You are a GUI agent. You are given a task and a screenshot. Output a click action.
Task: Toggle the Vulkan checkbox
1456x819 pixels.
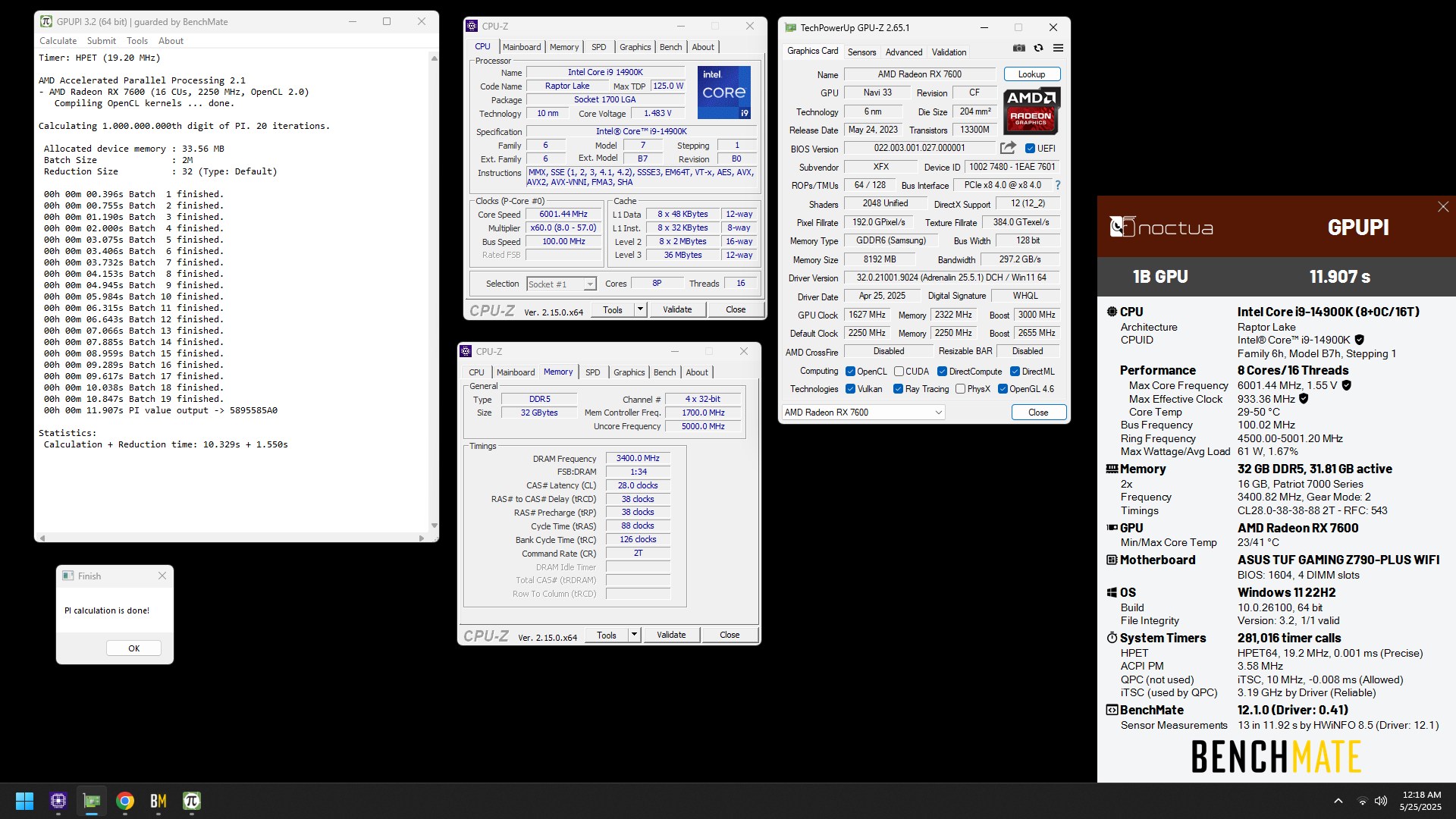[x=850, y=389]
